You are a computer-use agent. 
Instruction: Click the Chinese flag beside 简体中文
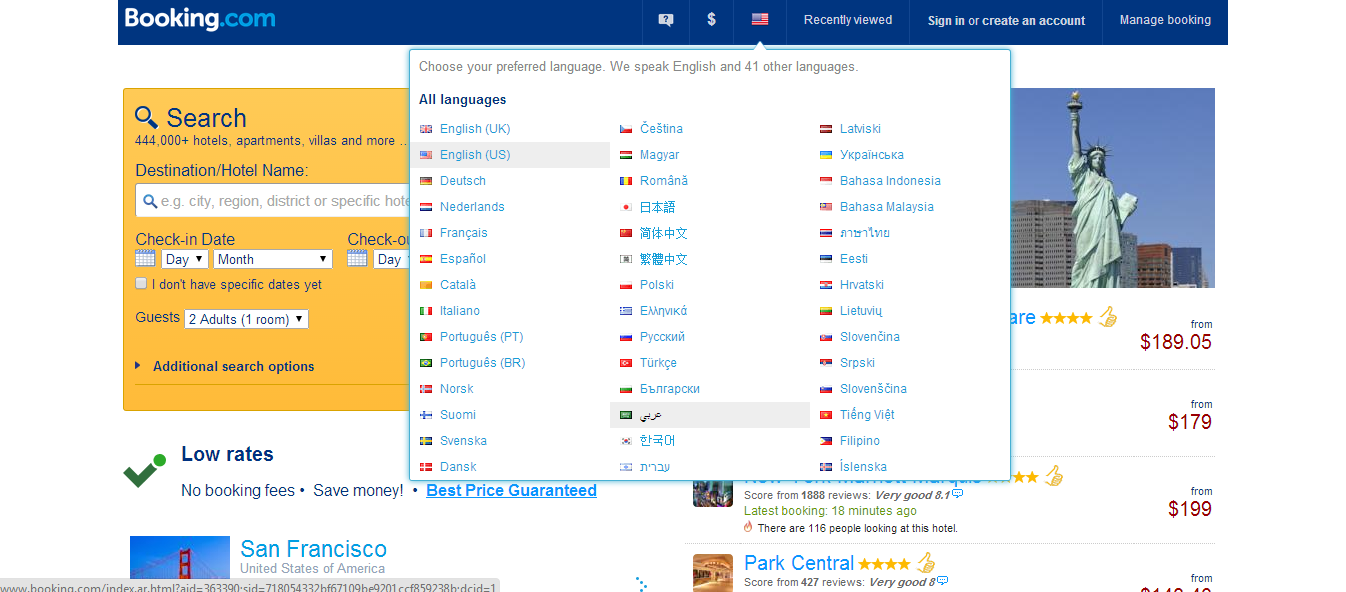point(626,233)
